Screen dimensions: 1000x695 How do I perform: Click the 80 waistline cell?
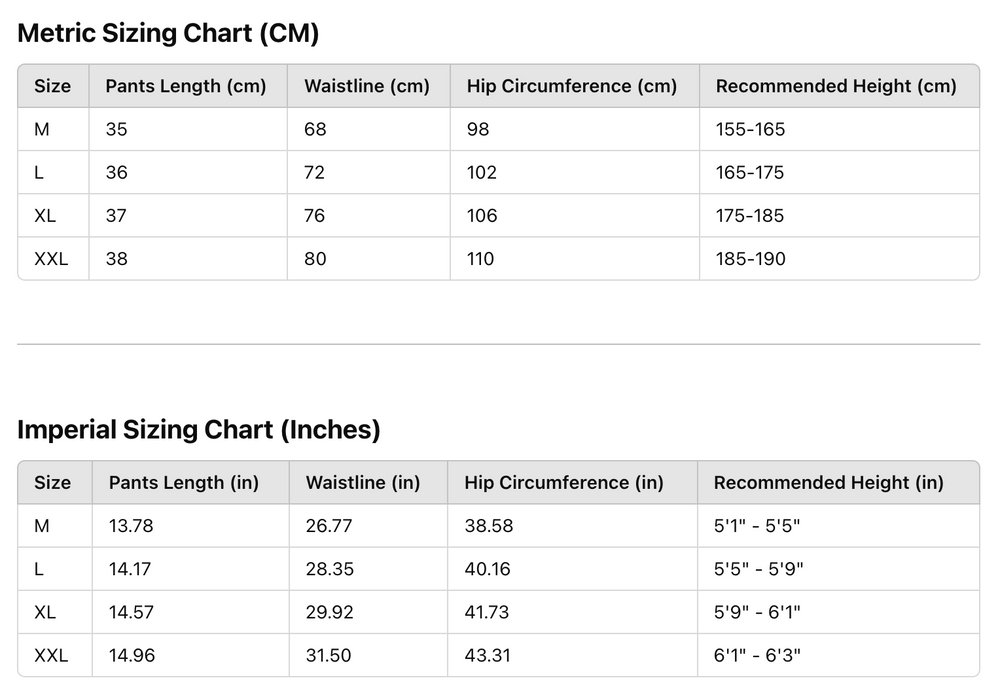click(315, 259)
